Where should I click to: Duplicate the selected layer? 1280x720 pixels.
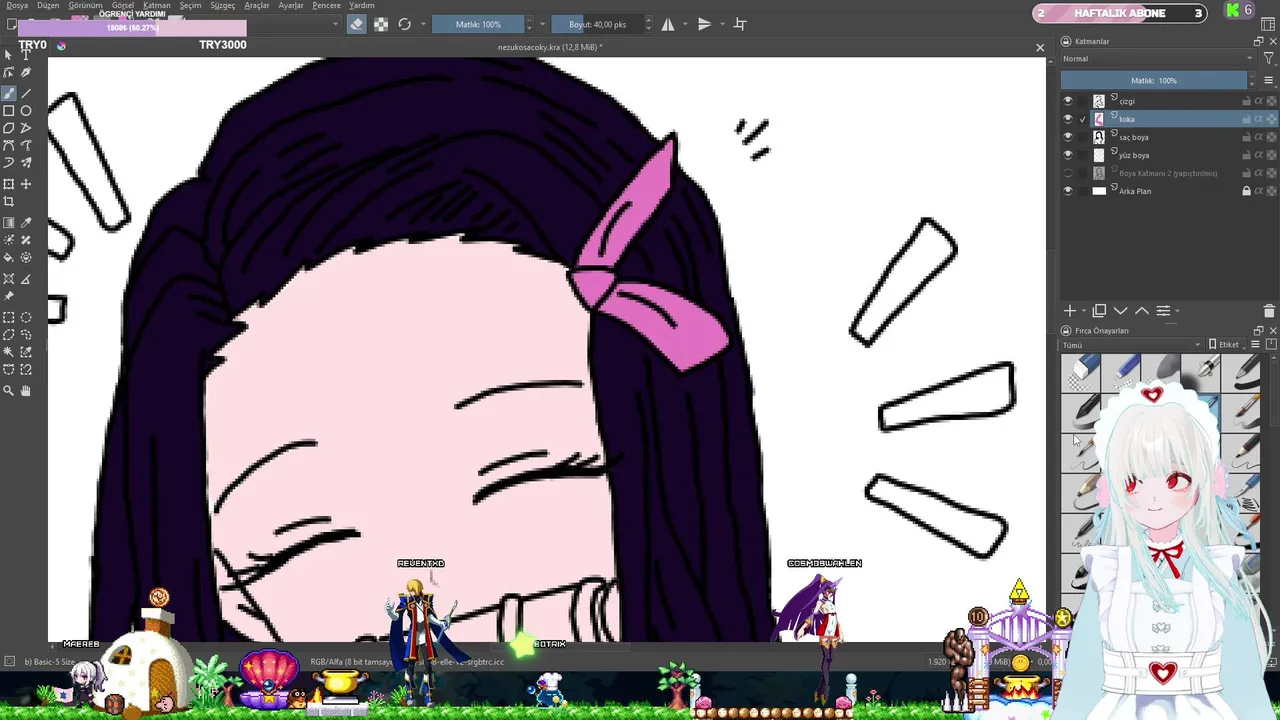point(1099,311)
